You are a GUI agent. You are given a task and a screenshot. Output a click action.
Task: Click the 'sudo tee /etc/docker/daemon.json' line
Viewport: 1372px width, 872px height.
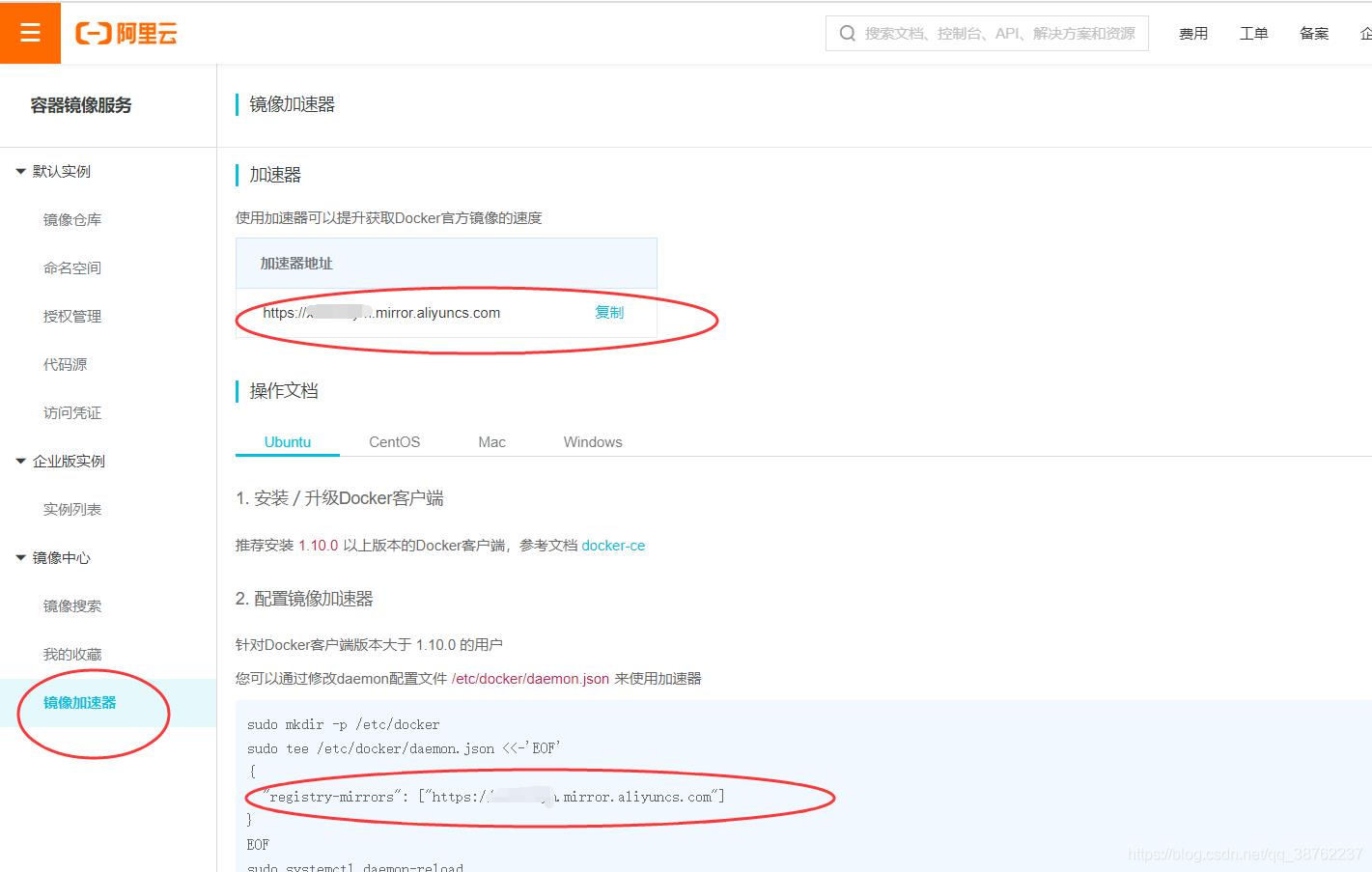404,748
